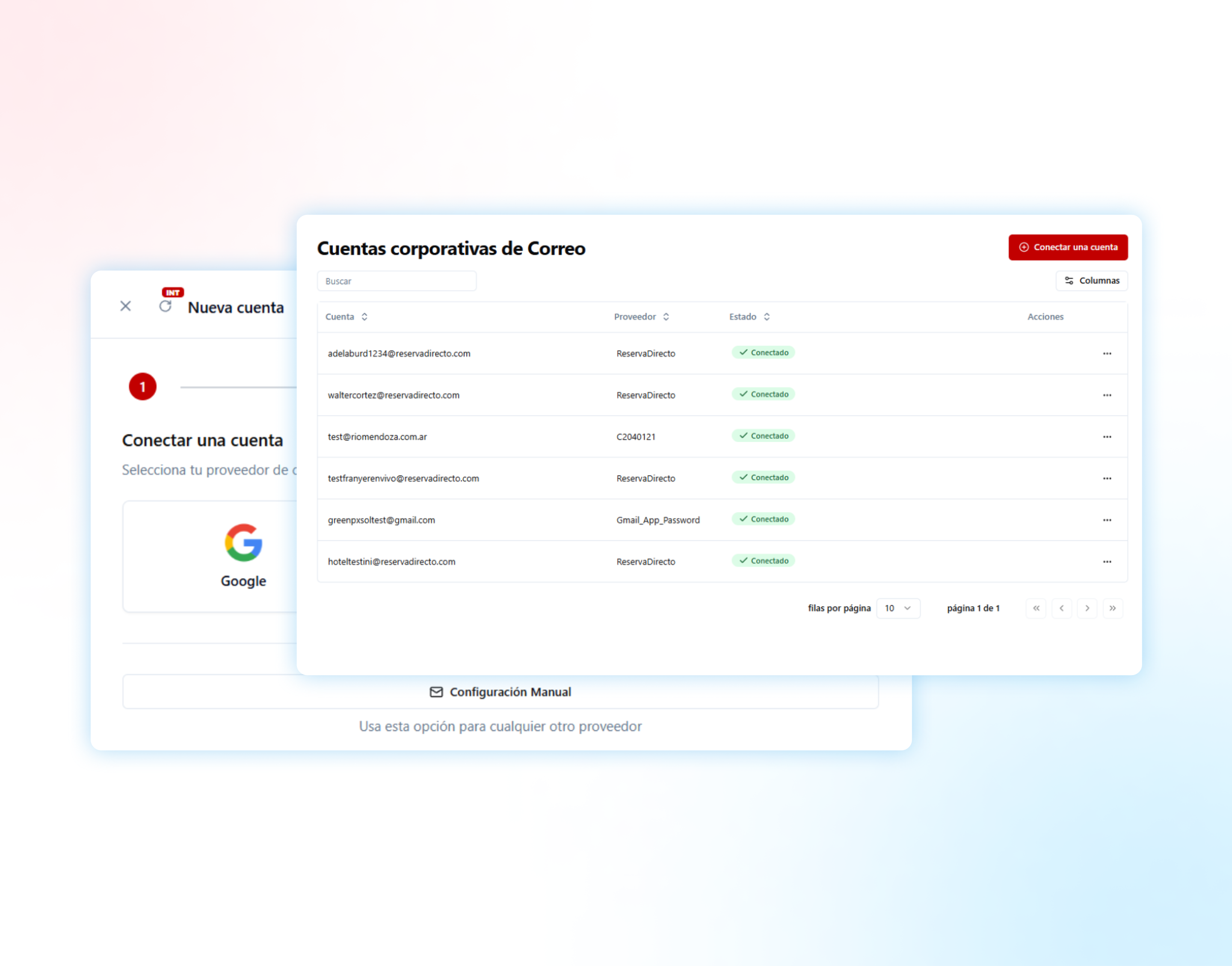Close the Nueva cuenta panel

point(125,306)
